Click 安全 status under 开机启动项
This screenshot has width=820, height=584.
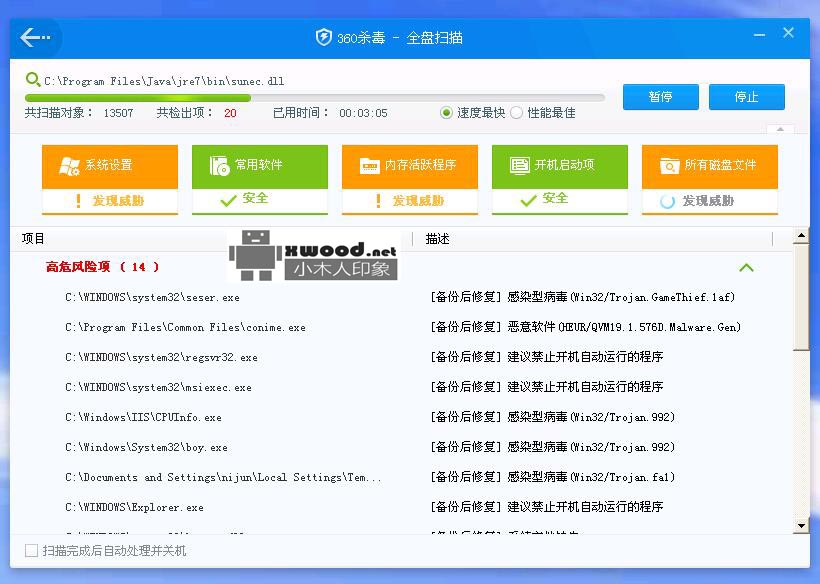coord(555,198)
